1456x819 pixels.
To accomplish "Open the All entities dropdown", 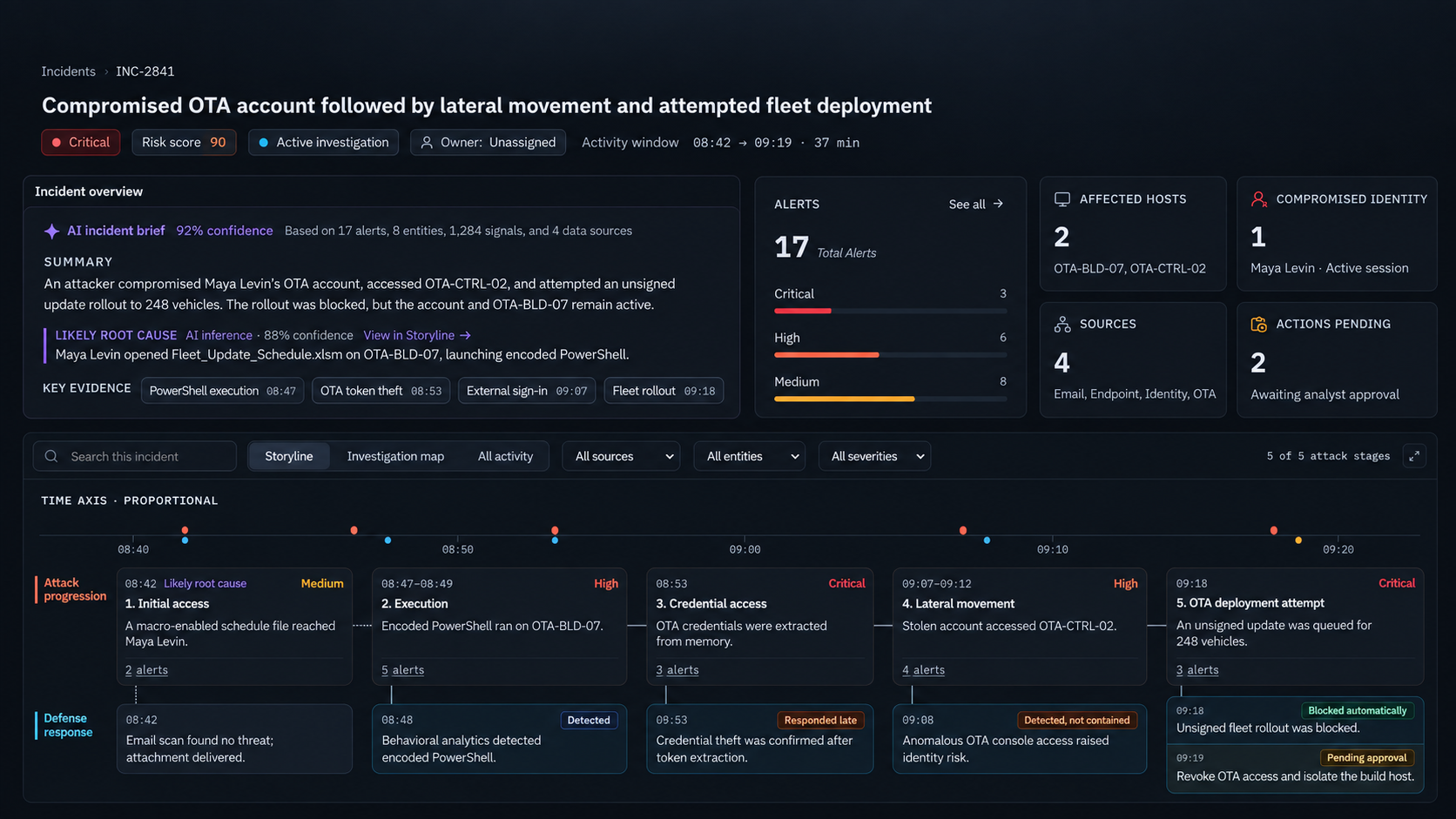I will point(750,456).
